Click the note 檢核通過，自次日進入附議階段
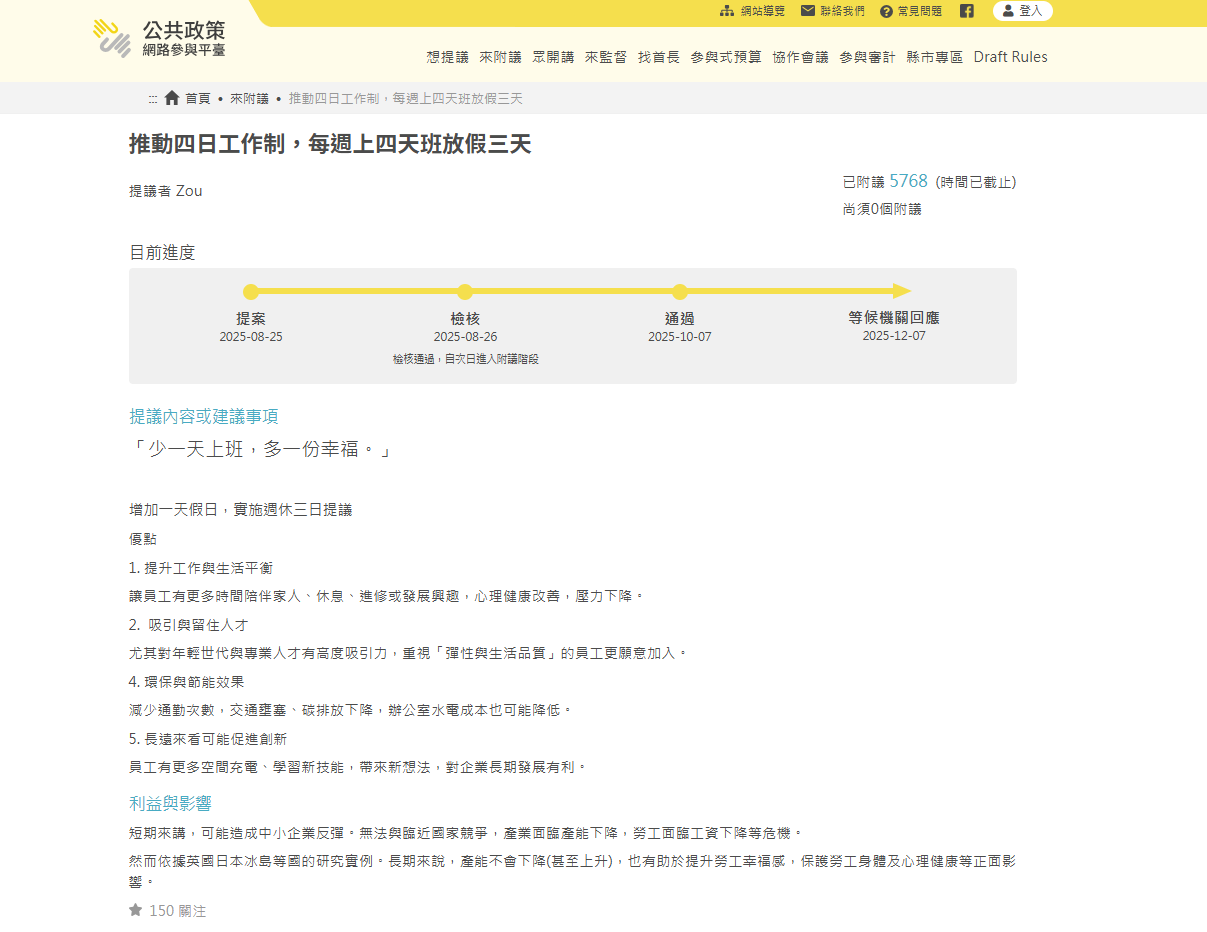Screen dimensions: 1207x932 (465, 359)
